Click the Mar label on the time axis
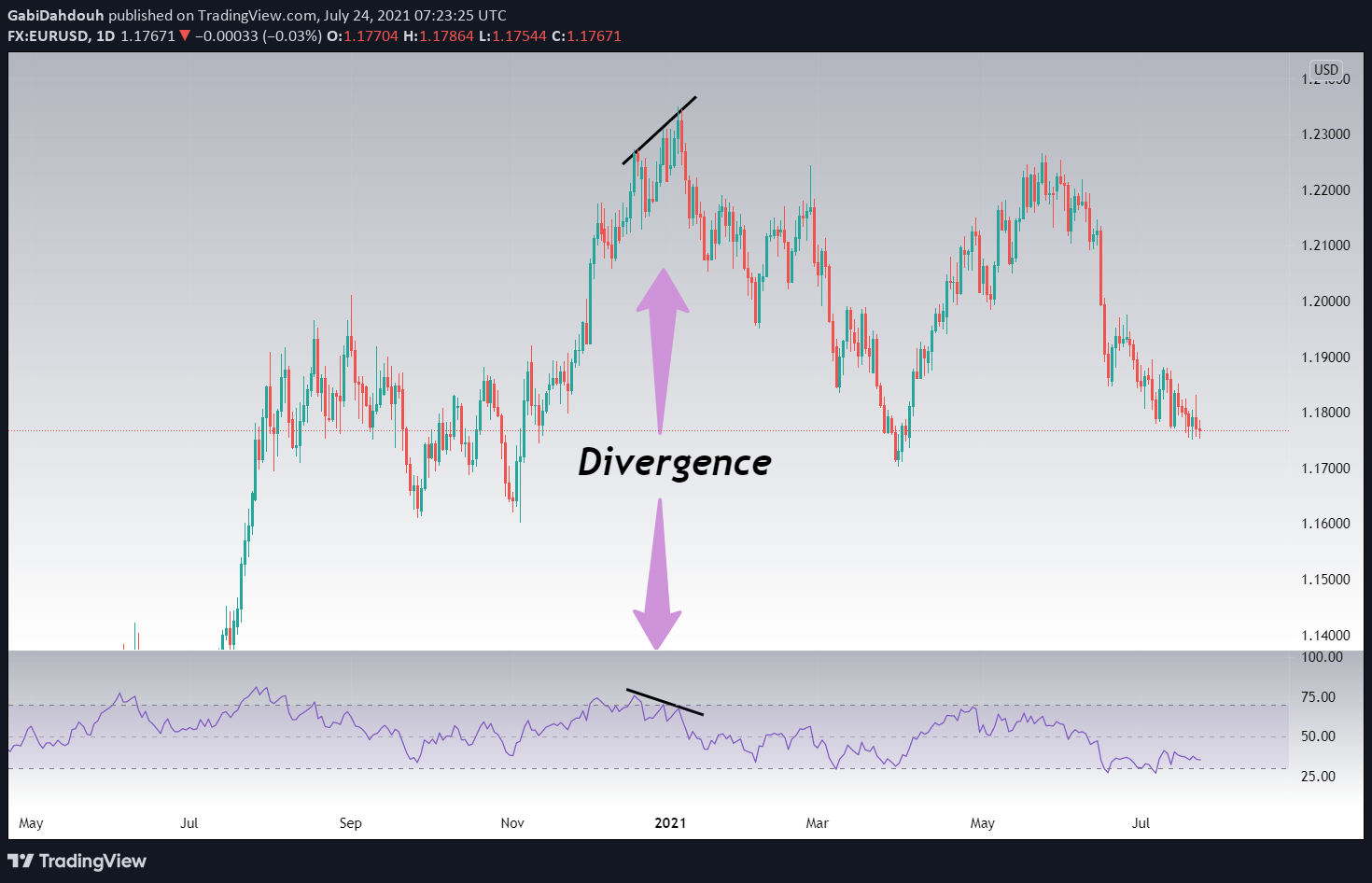 click(817, 823)
